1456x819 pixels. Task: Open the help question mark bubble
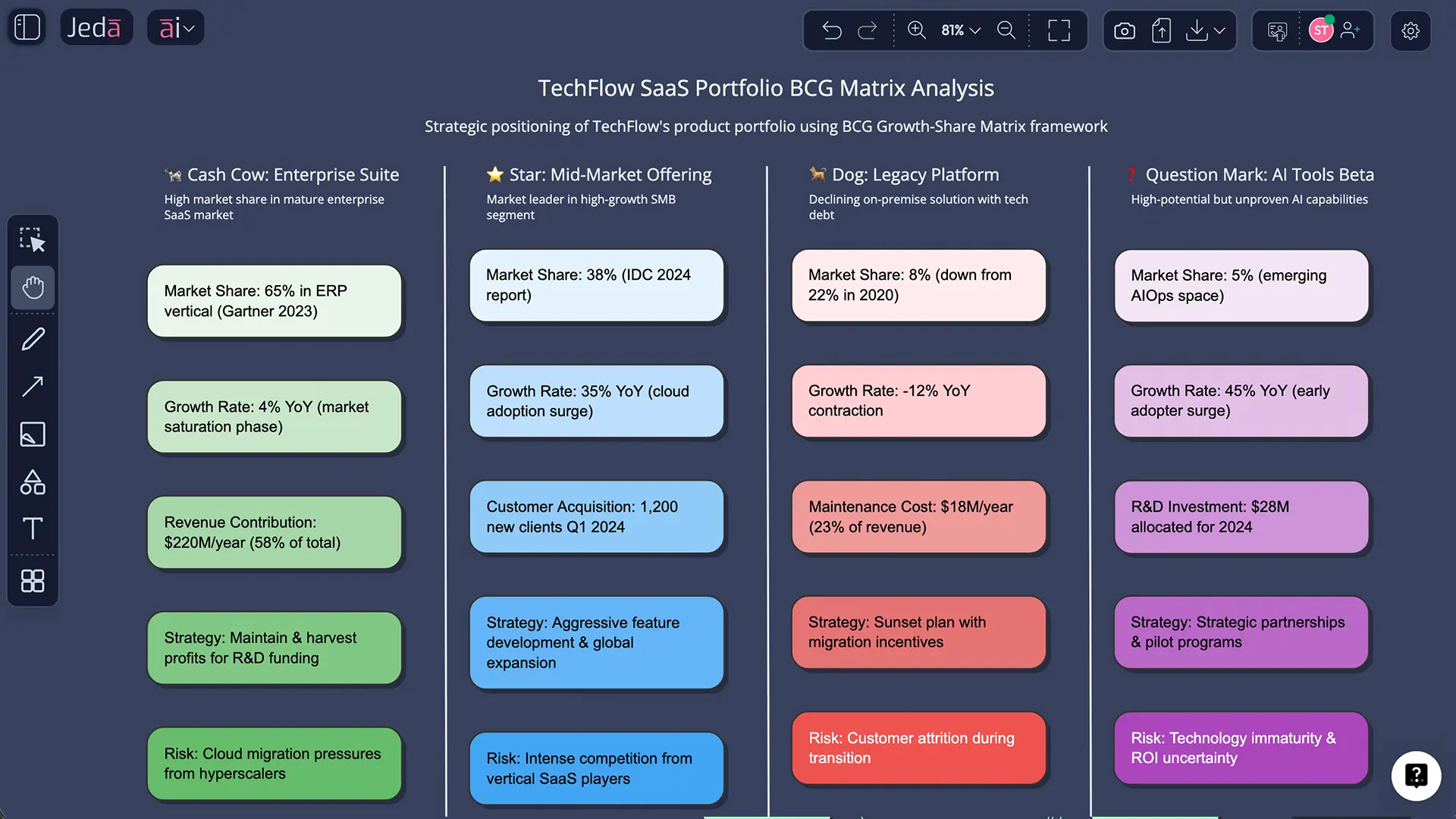point(1417,776)
